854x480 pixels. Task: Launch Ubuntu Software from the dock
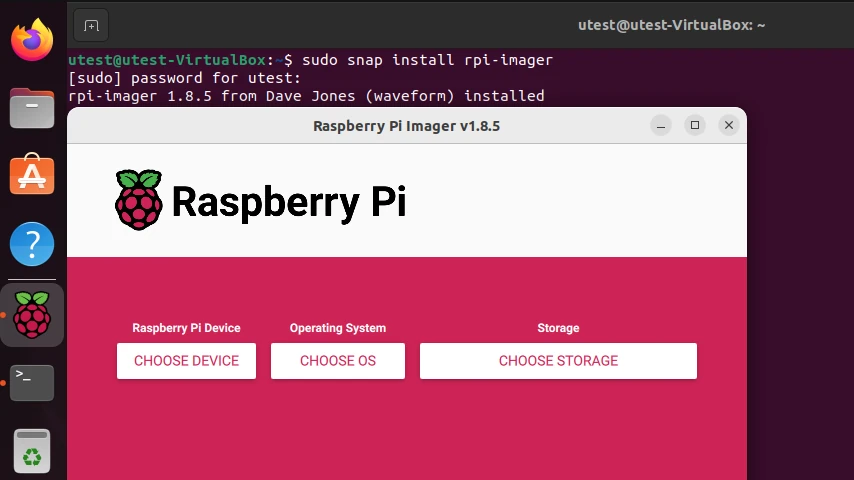coord(32,175)
